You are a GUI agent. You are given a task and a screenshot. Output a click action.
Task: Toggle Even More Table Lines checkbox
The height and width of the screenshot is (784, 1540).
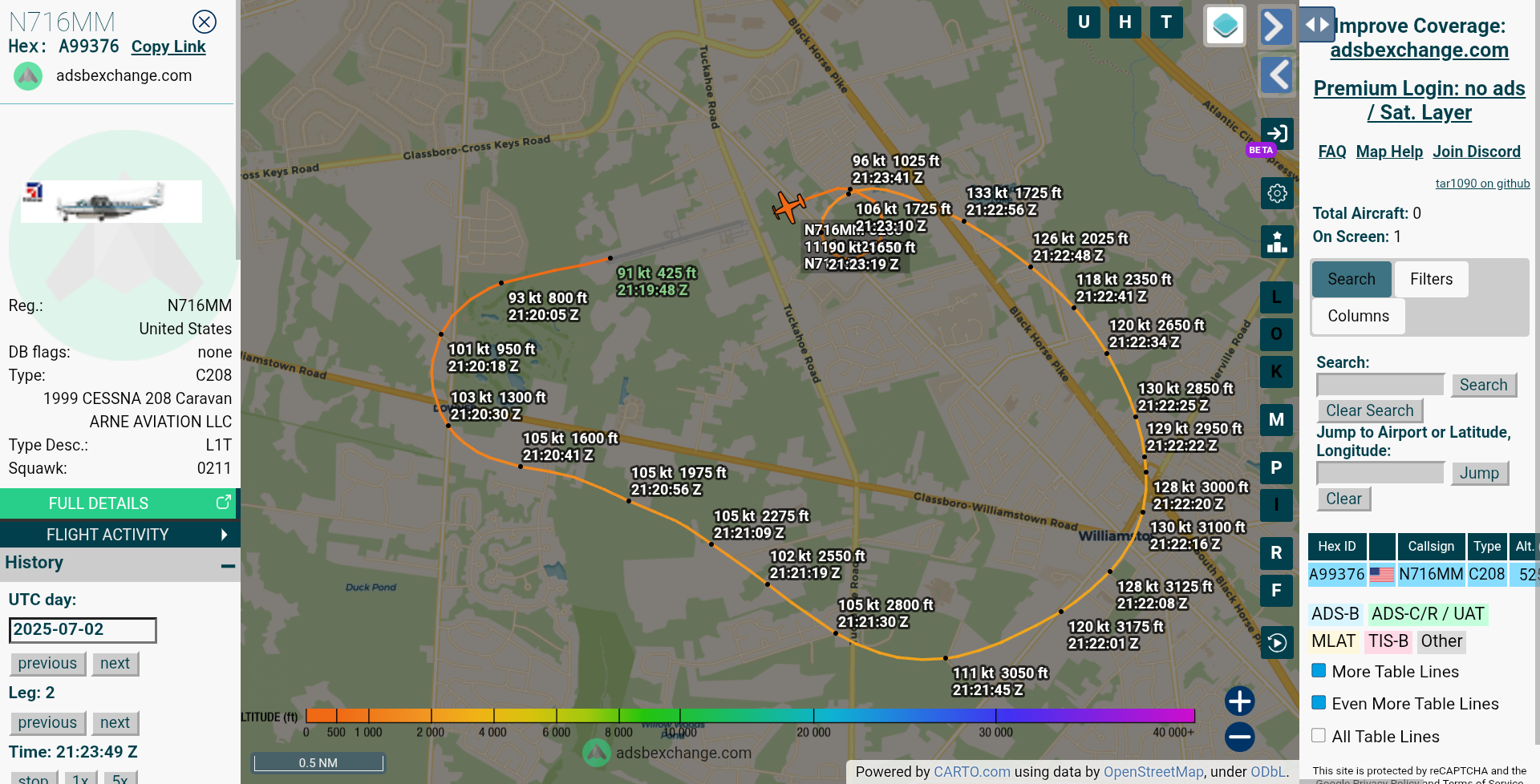click(x=1319, y=702)
